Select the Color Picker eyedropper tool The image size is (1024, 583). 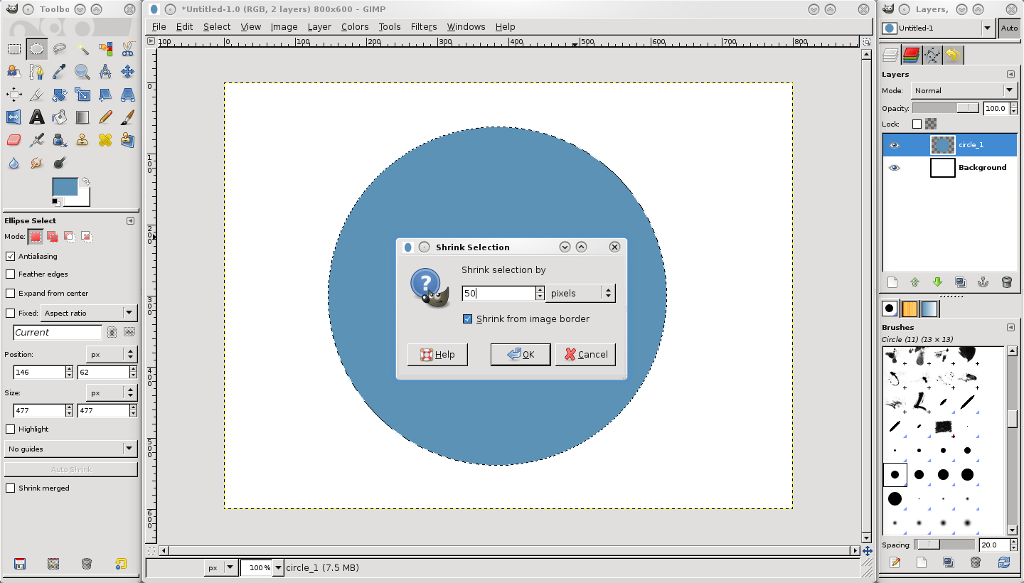pos(59,72)
